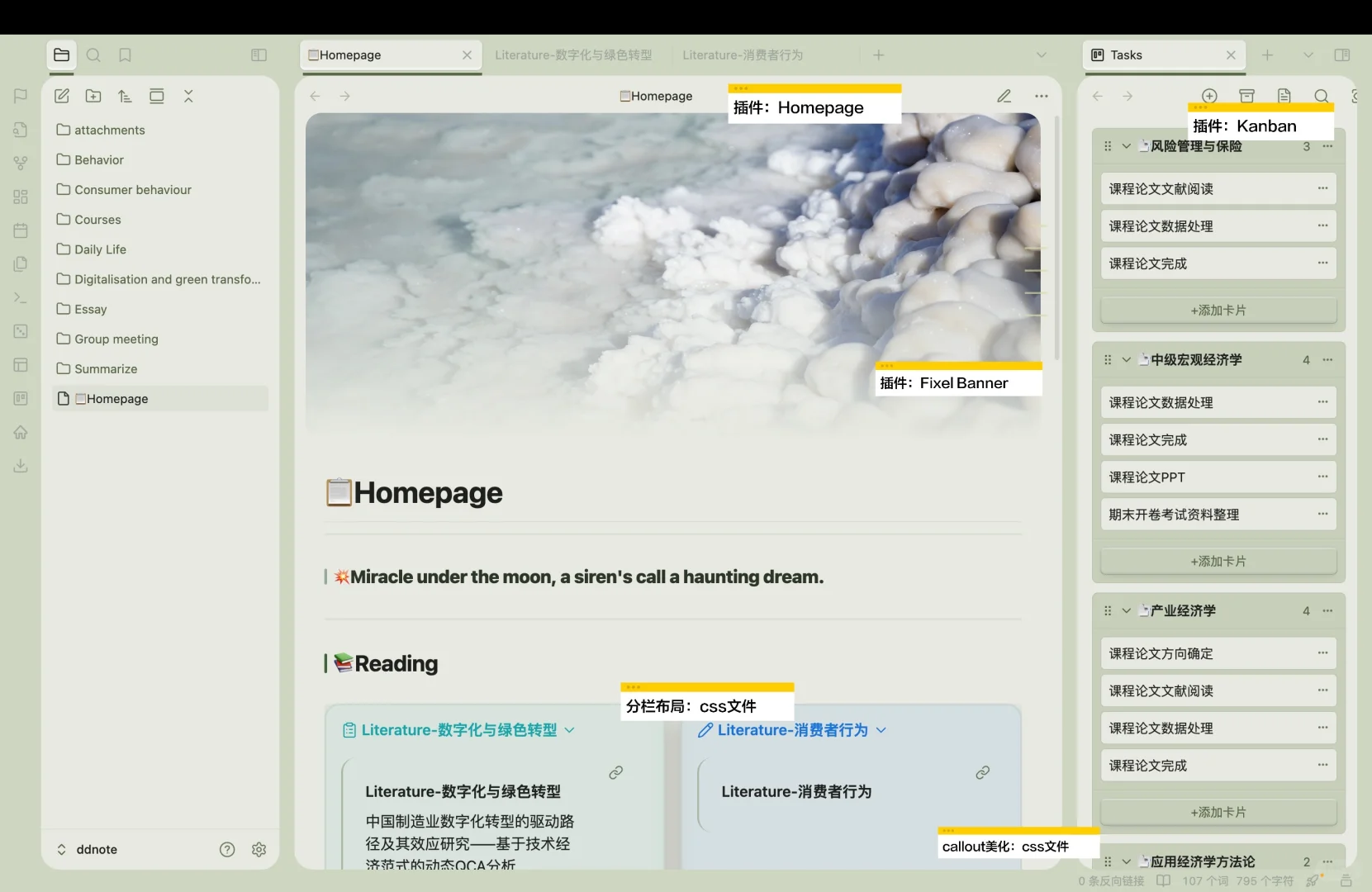Click the kanban board ribbon icon
Screen dimensions: 1372x892
(21, 398)
